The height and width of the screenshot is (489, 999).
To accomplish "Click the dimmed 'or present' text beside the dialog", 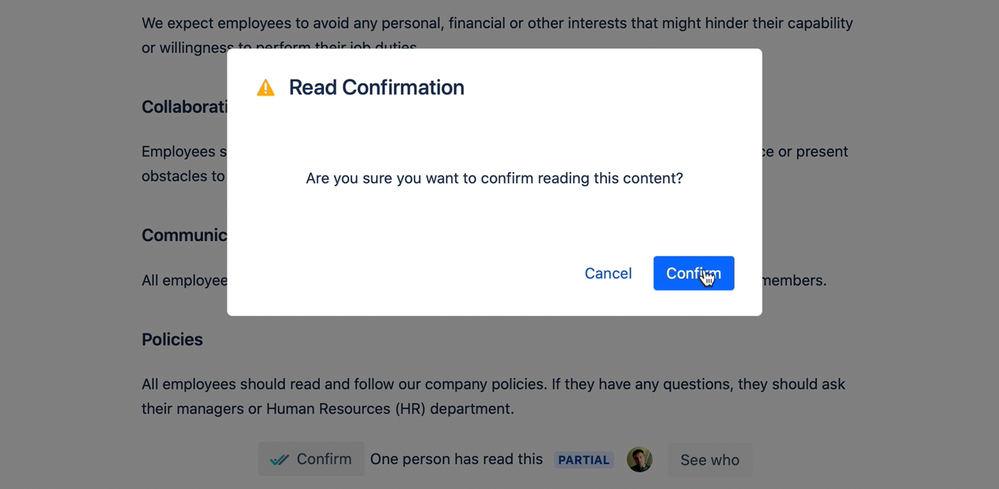I will [x=805, y=152].
